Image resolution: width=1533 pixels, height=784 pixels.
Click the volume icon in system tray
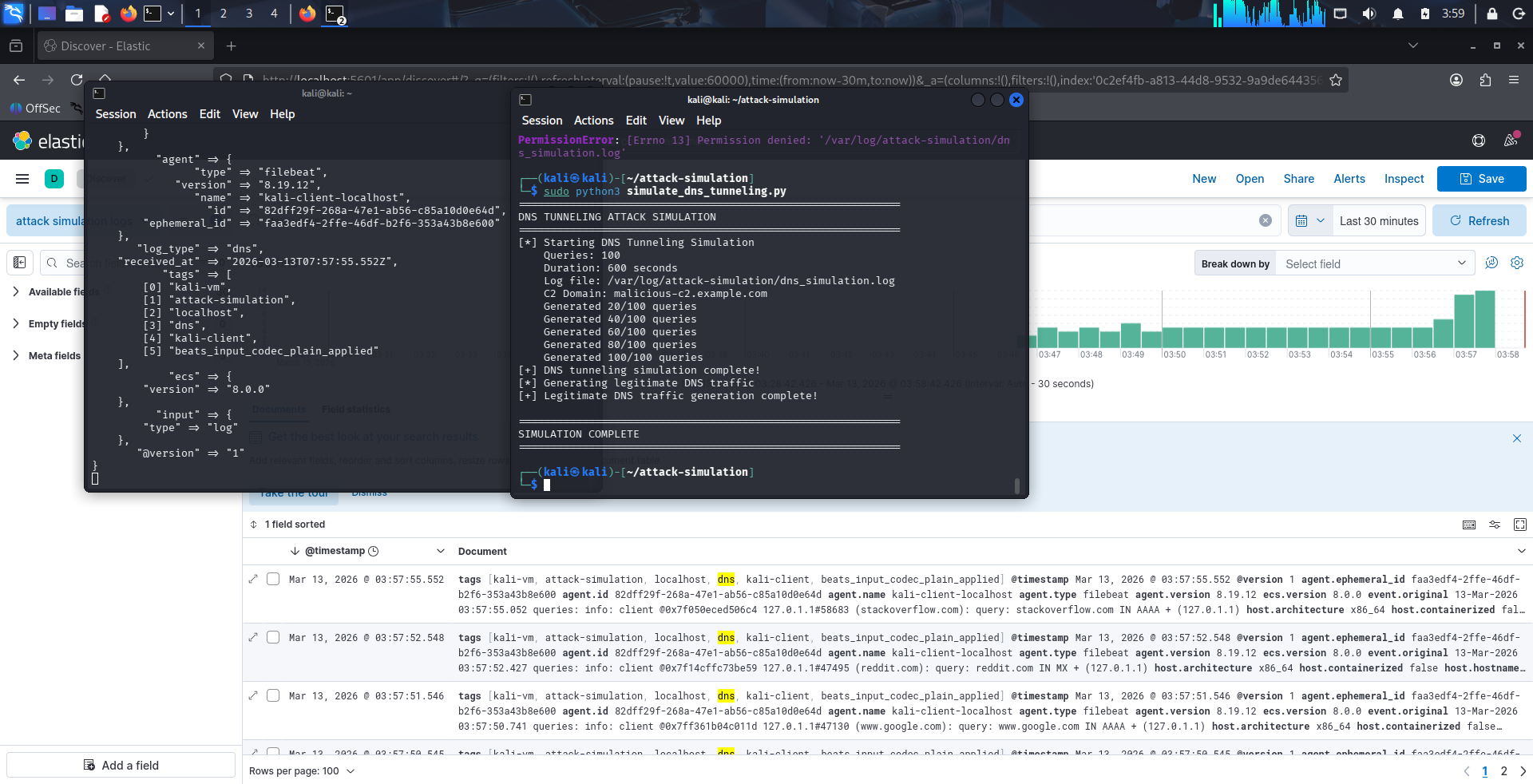(x=1369, y=14)
